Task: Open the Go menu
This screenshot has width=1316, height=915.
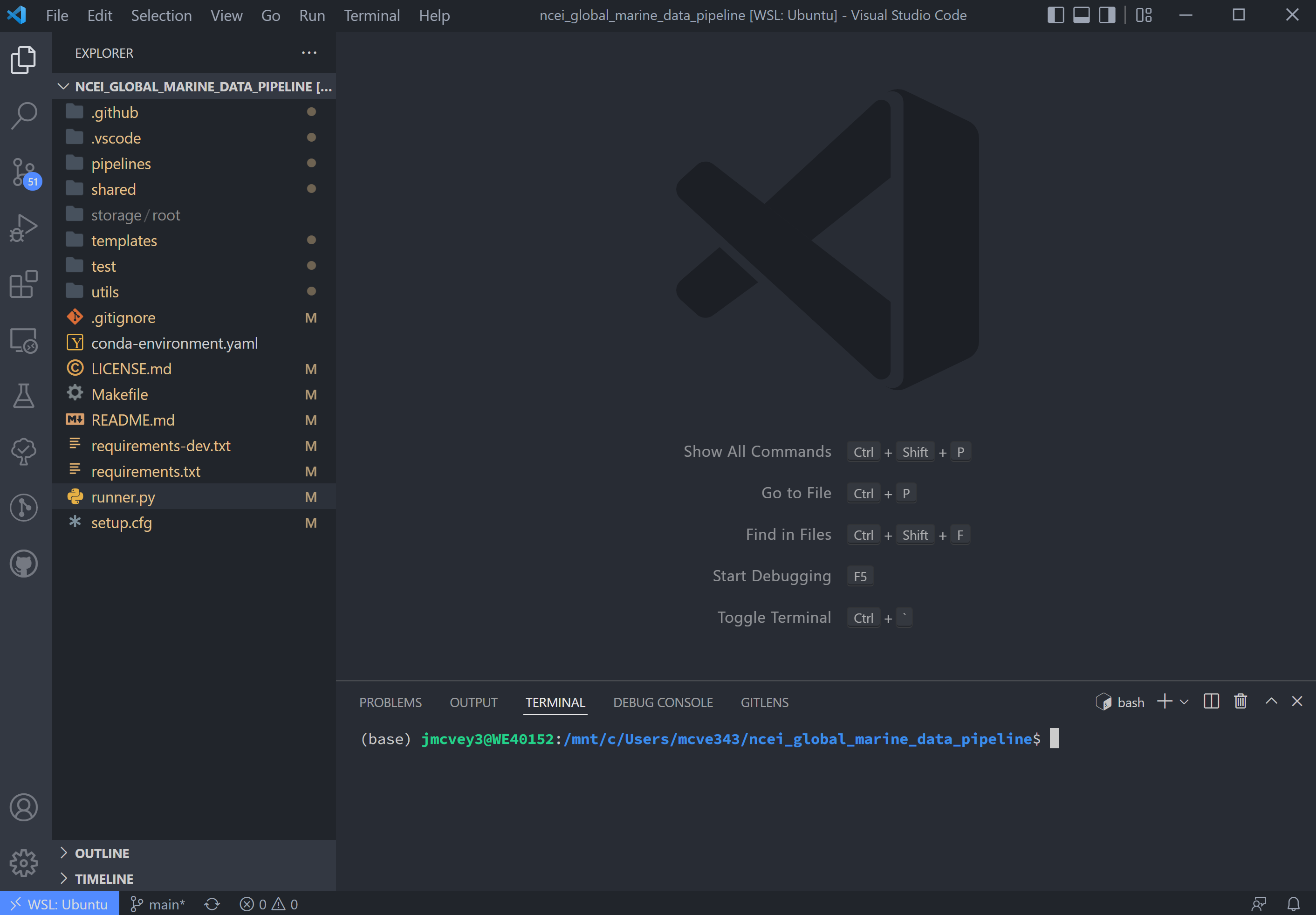Action: [x=271, y=15]
